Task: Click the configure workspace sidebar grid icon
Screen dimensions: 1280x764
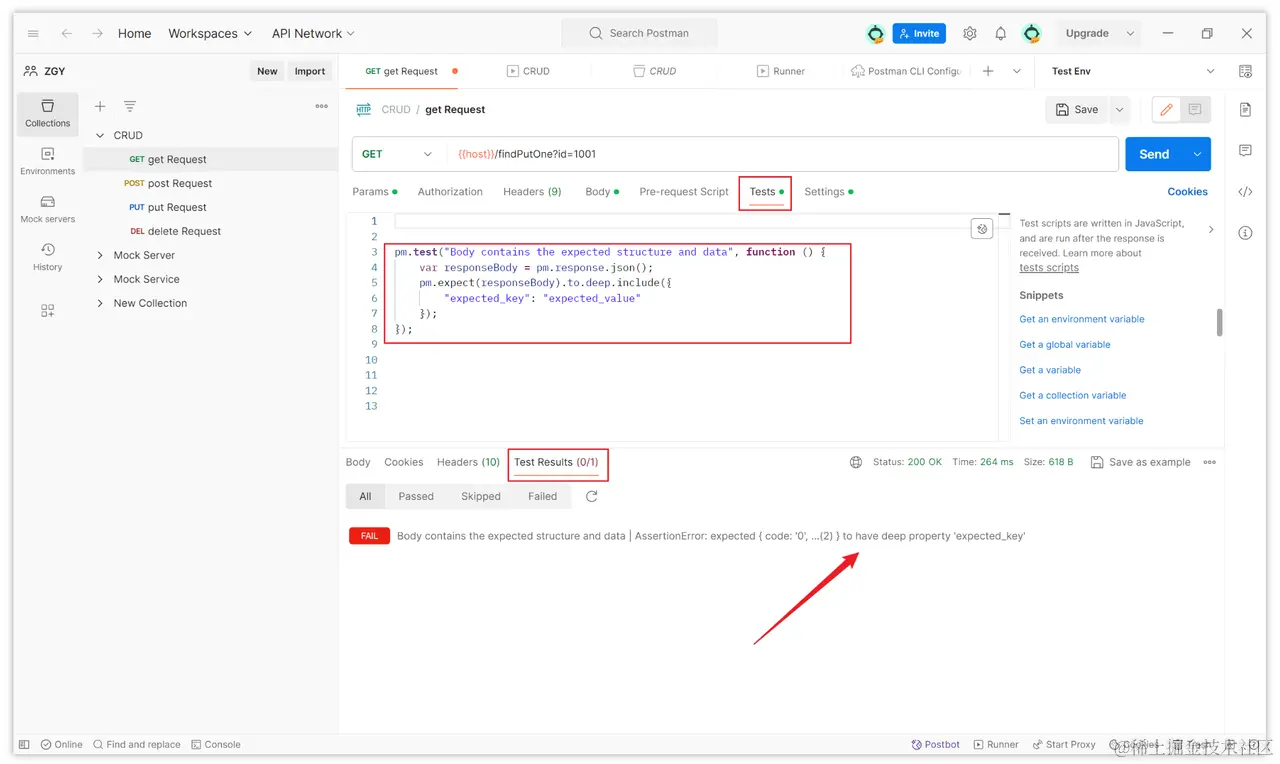Action: [48, 311]
